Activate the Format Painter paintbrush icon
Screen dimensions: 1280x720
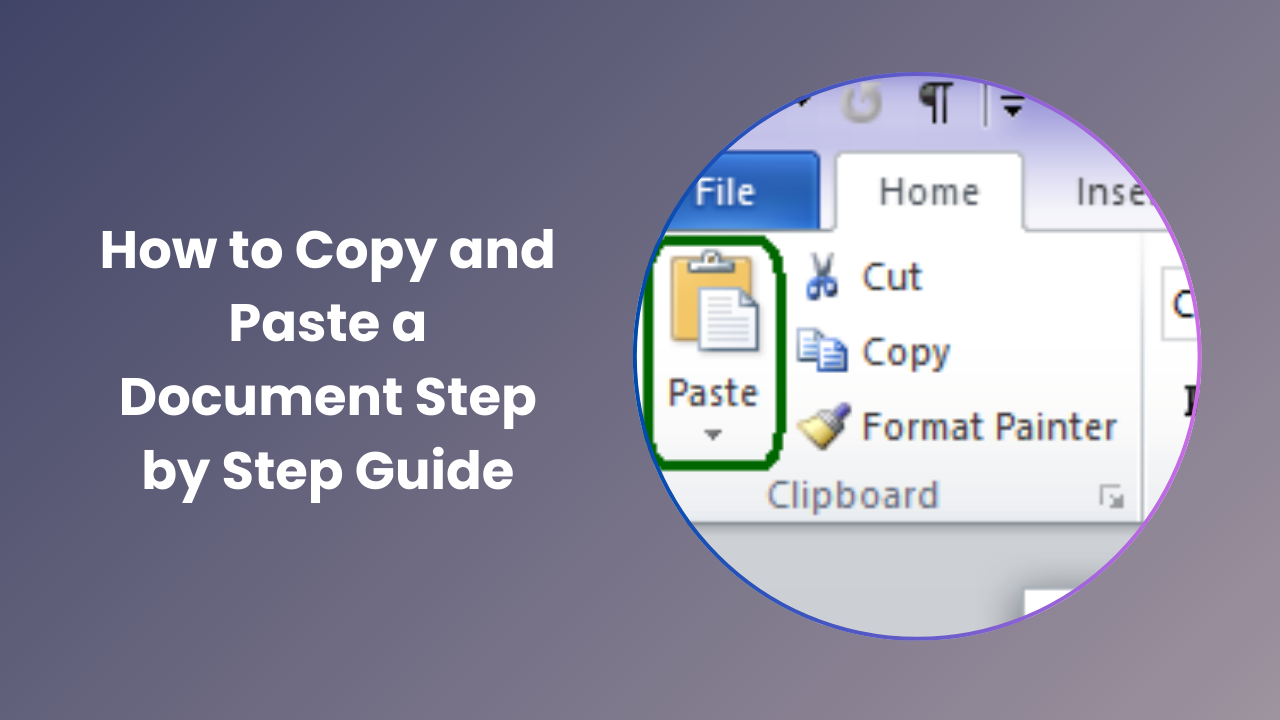tap(822, 424)
